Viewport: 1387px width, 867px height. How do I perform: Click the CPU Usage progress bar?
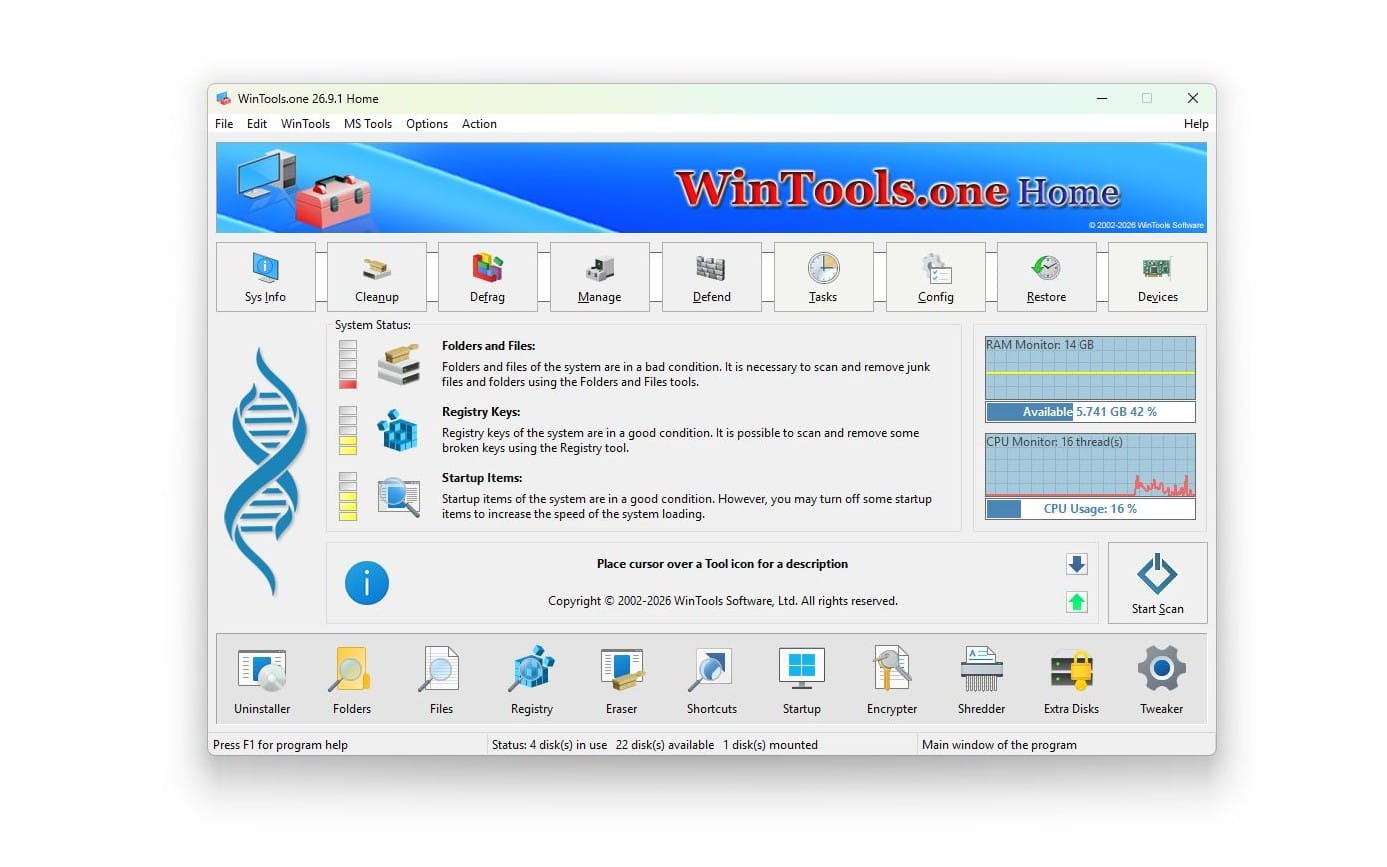click(1090, 509)
